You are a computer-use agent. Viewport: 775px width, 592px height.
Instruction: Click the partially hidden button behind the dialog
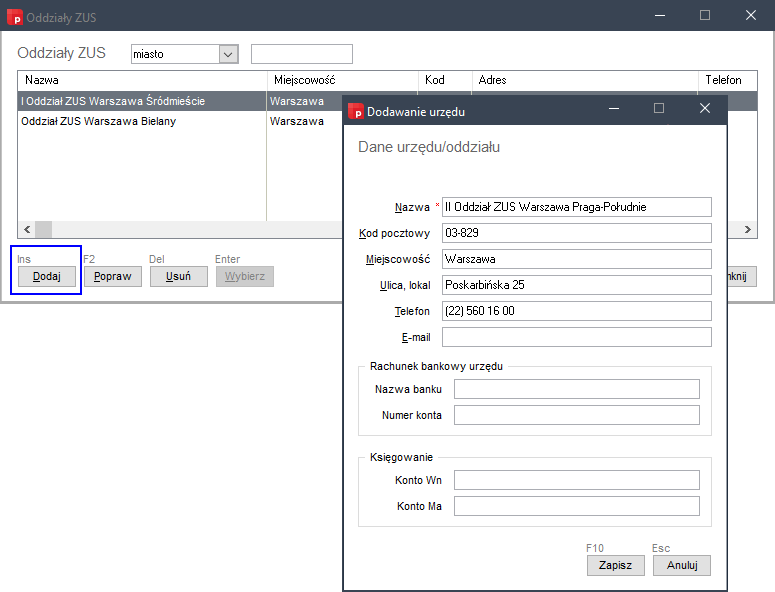pos(742,276)
